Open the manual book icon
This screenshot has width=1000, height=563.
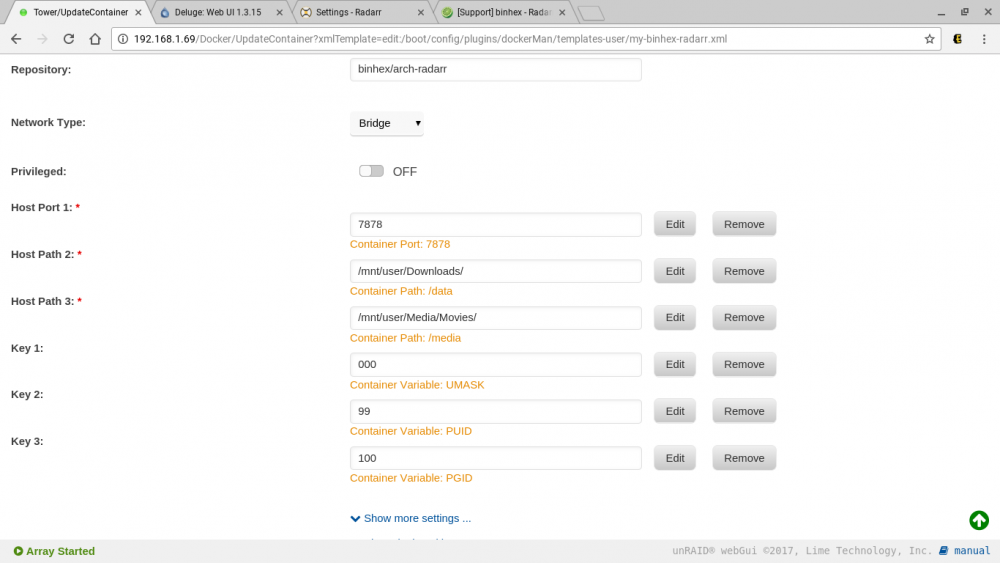click(x=943, y=550)
